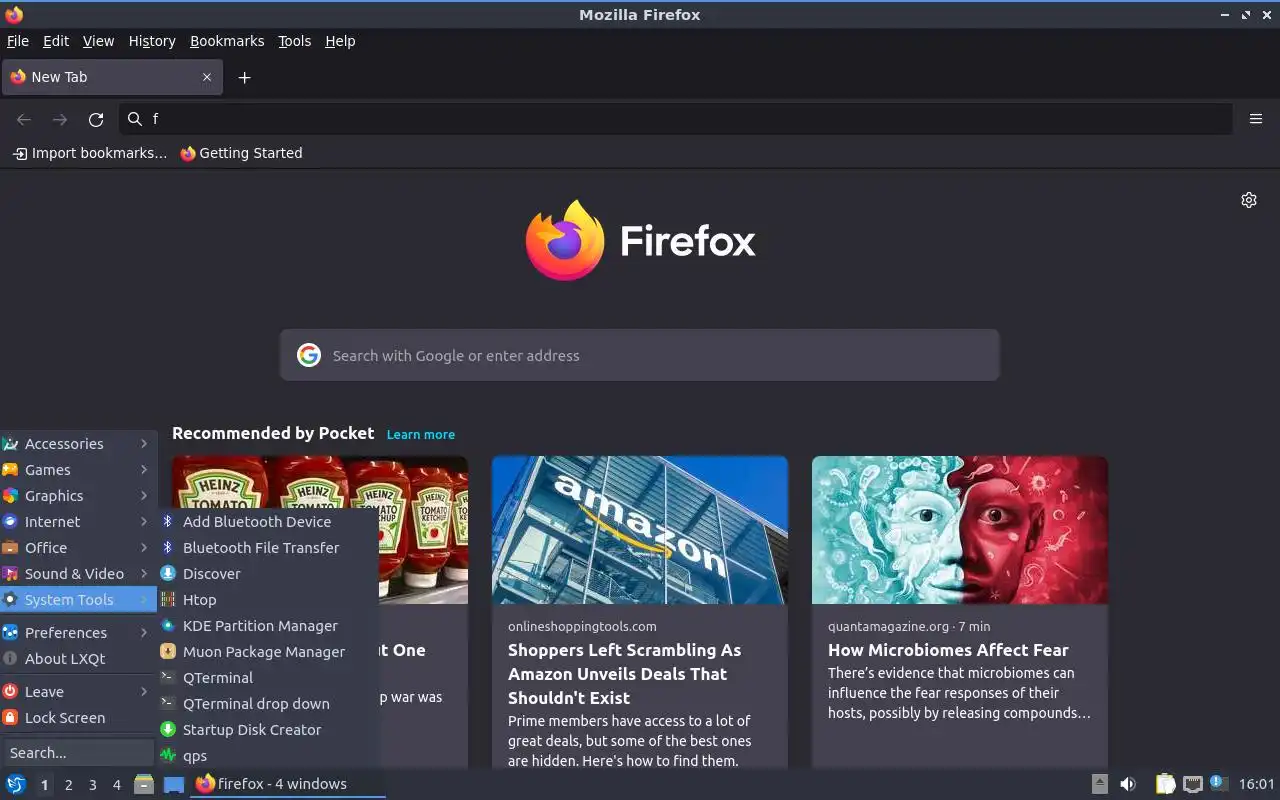Launch Muon Package Manager

268,652
